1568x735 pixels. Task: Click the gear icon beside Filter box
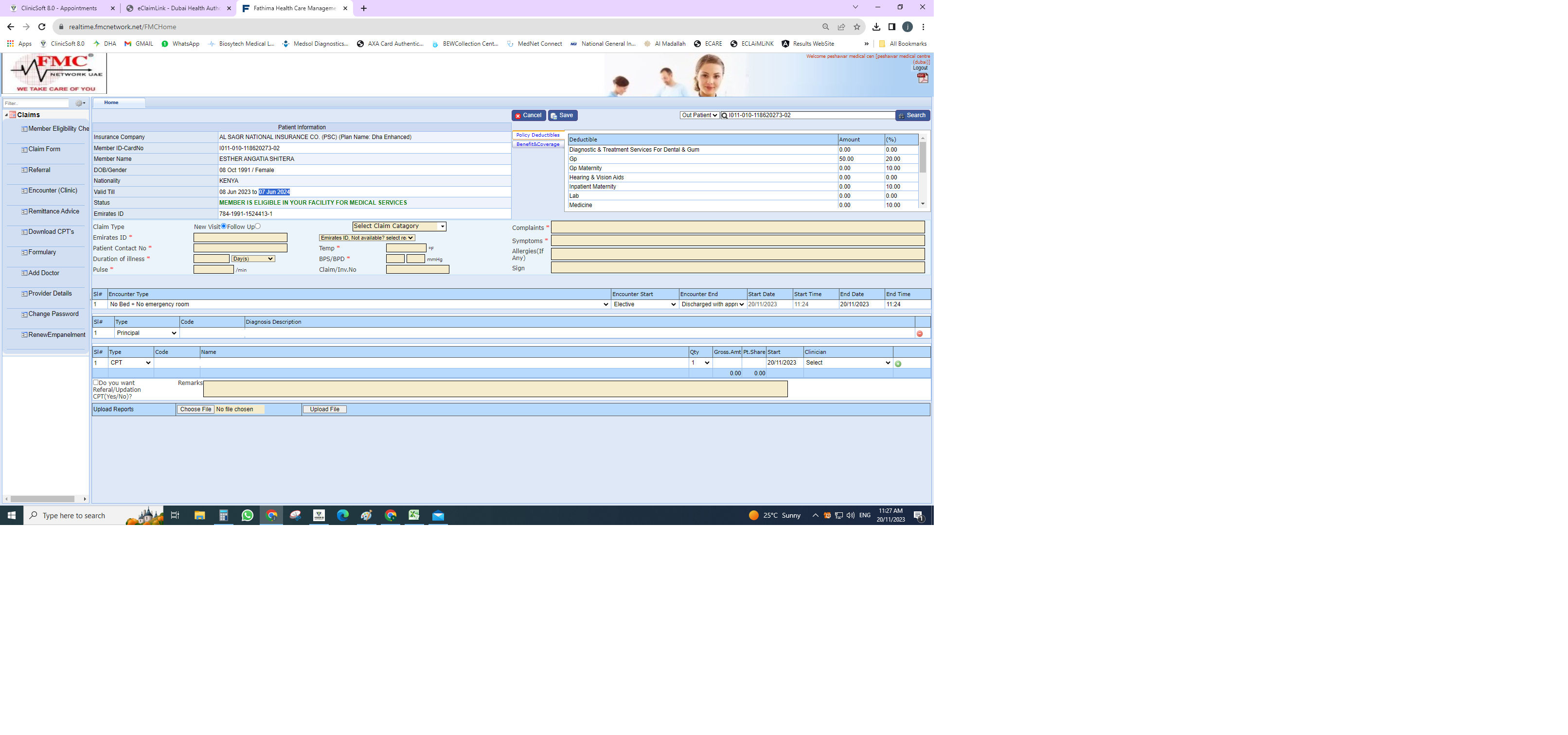(x=79, y=104)
